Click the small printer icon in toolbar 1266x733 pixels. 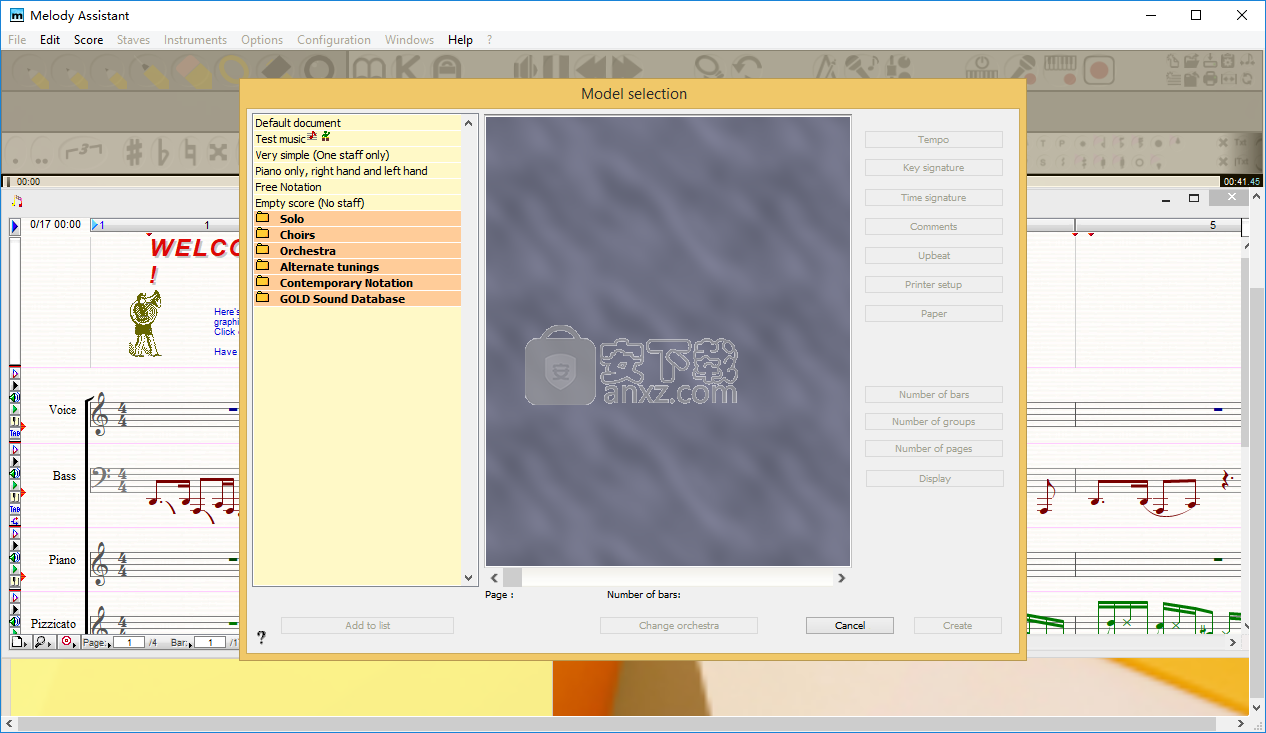coord(1210,79)
